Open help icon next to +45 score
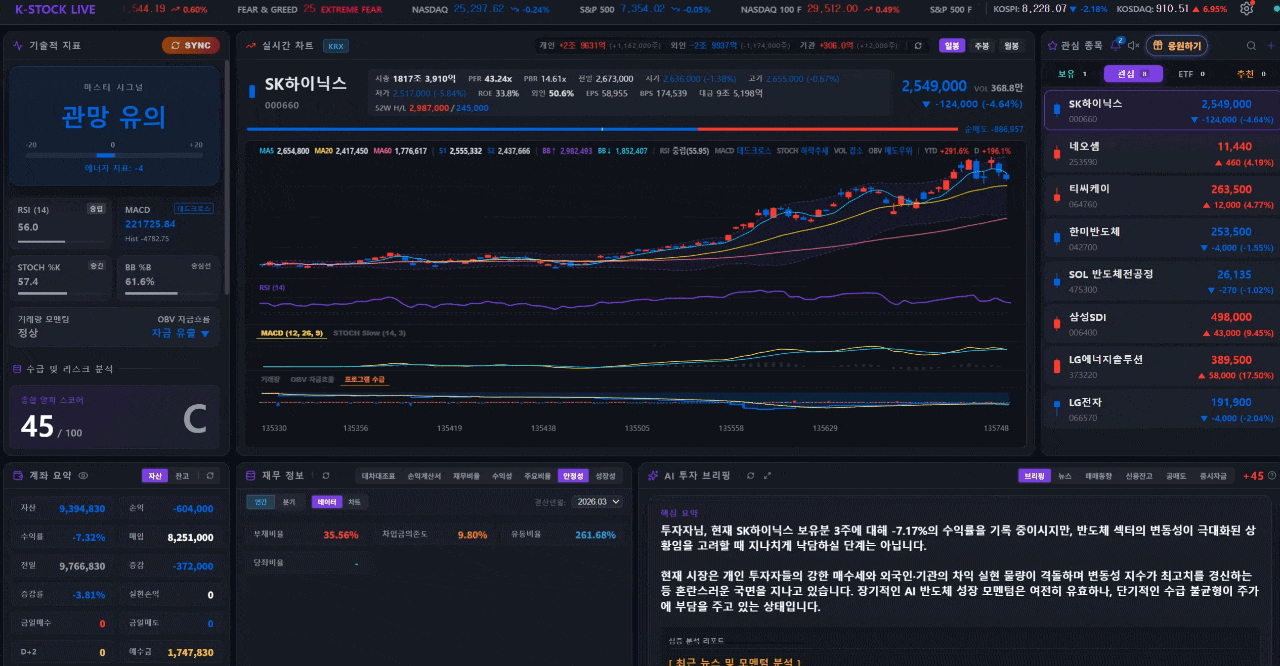This screenshot has width=1280, height=666. point(1273,476)
